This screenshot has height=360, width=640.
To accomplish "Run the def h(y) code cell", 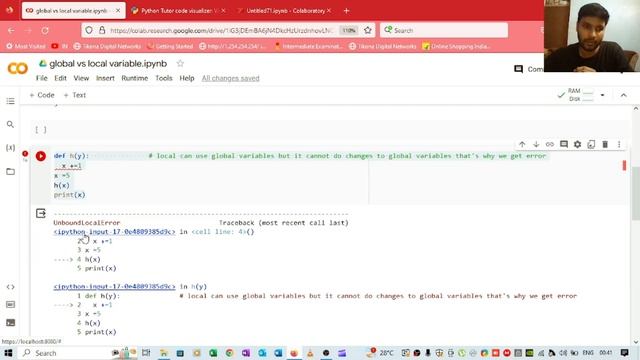I will tap(41, 156).
